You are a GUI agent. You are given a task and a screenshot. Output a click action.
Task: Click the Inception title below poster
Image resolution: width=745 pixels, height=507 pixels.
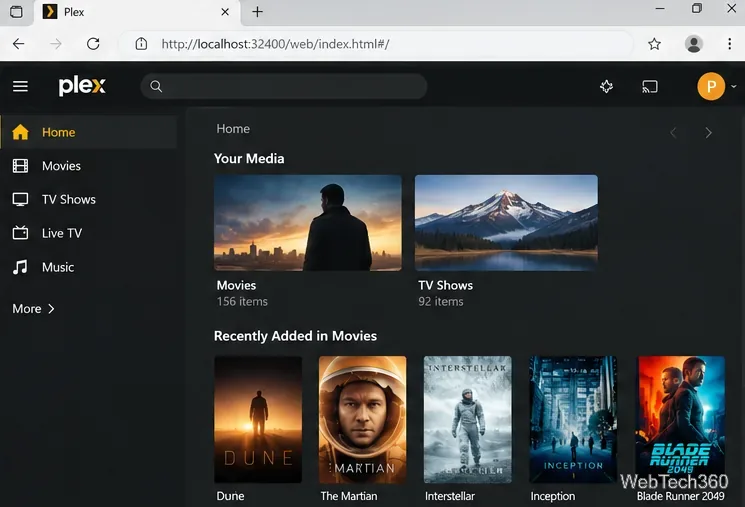[553, 496]
